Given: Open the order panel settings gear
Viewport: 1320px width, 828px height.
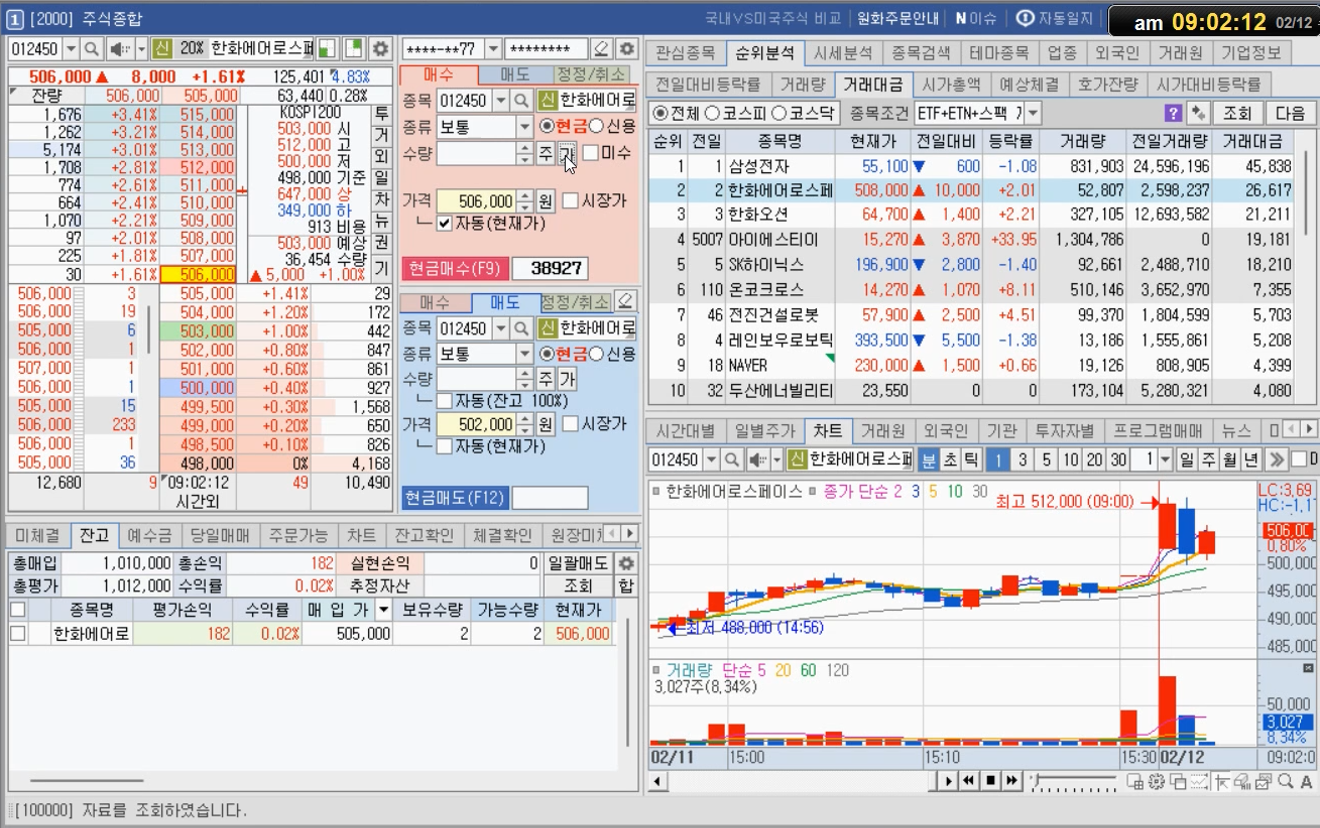Looking at the screenshot, I should (x=626, y=48).
